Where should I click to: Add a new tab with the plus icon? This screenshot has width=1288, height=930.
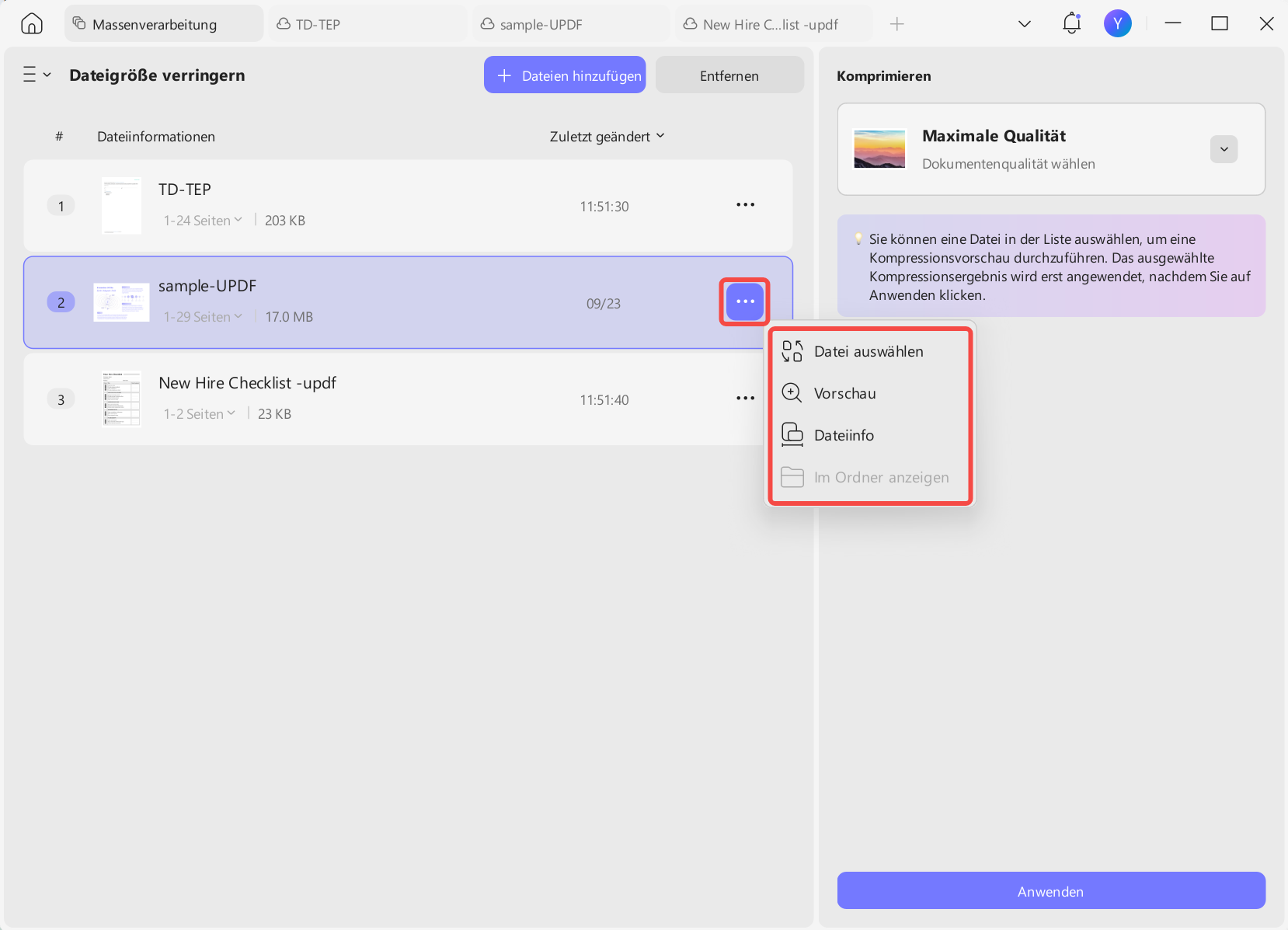click(897, 24)
